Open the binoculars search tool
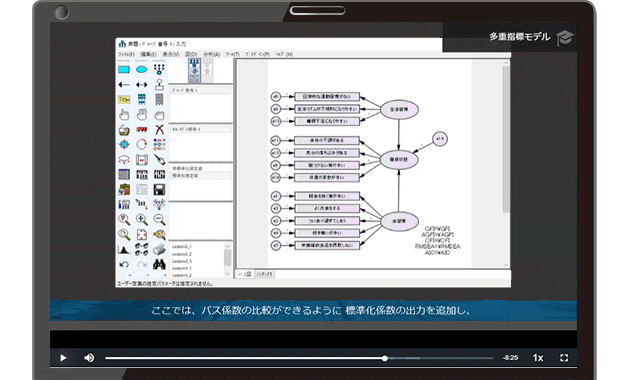Viewport: 630px width, 380px height. pos(160,264)
